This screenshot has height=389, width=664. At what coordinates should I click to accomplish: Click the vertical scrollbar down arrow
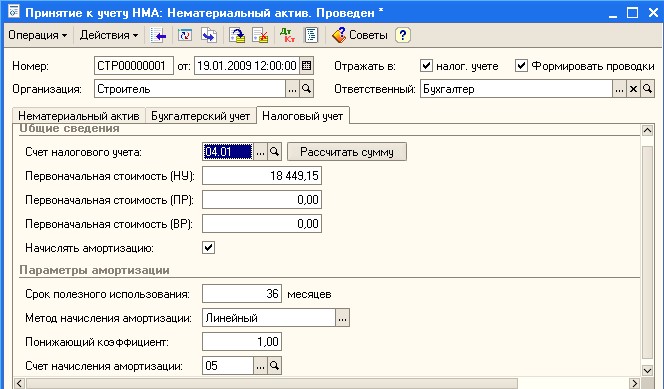click(x=647, y=371)
